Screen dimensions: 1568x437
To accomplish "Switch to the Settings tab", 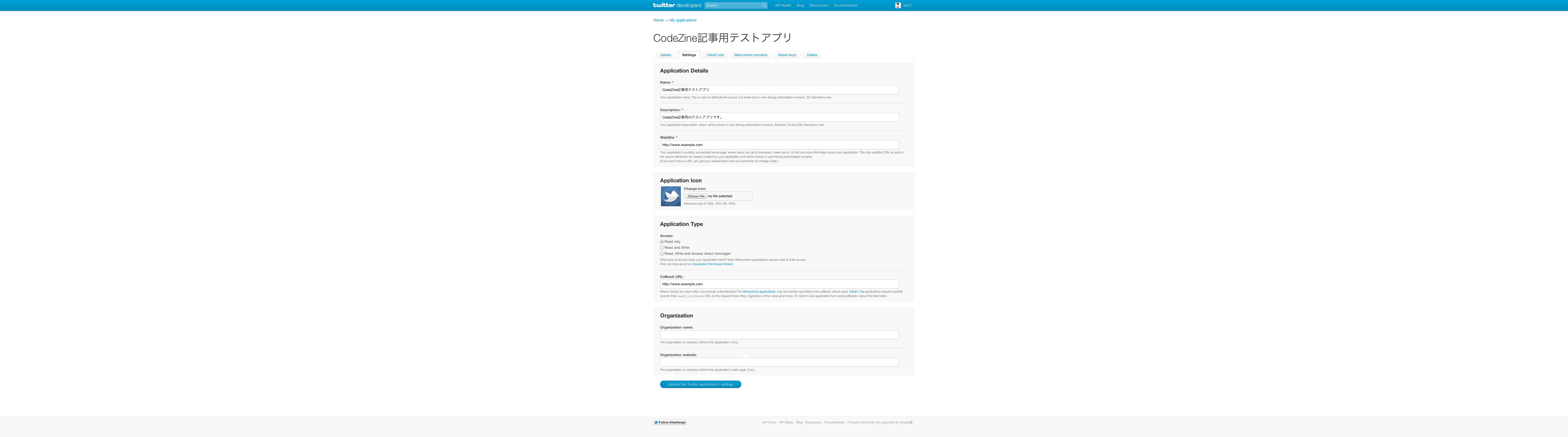I will (689, 55).
